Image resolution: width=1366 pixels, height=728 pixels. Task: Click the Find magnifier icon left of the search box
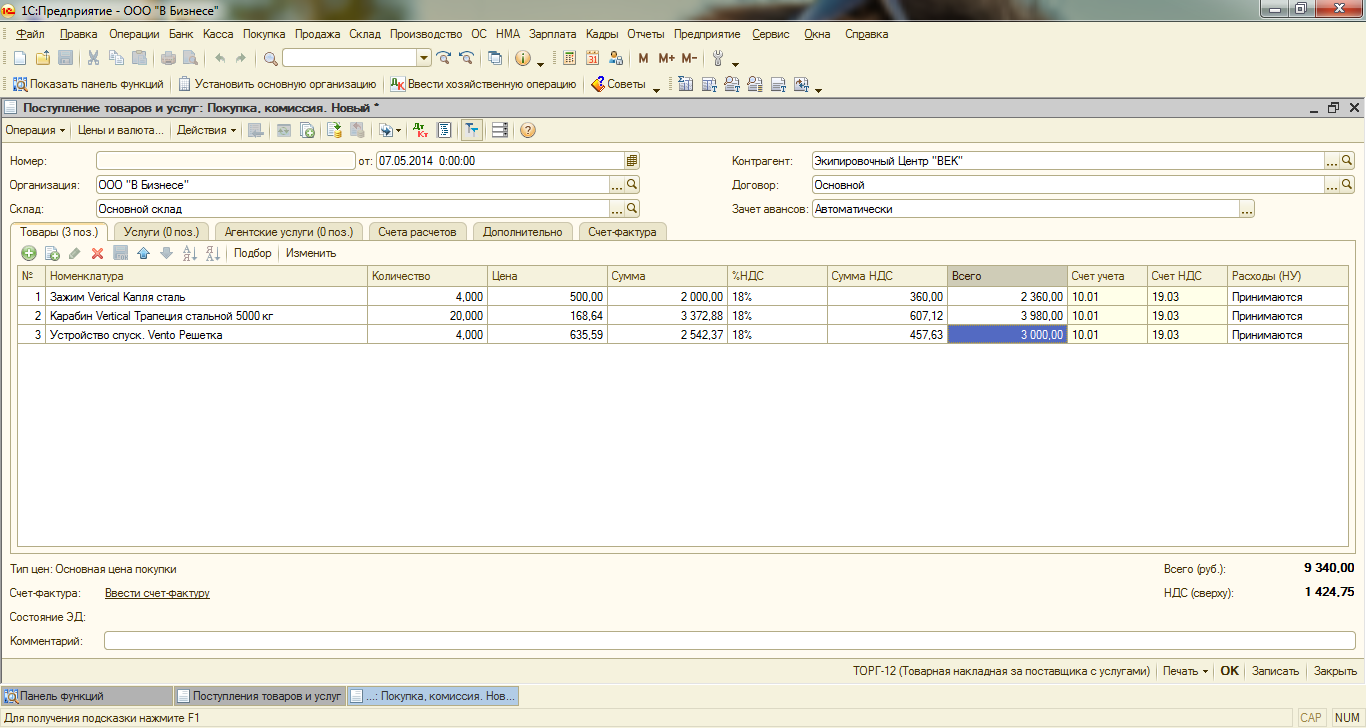271,58
